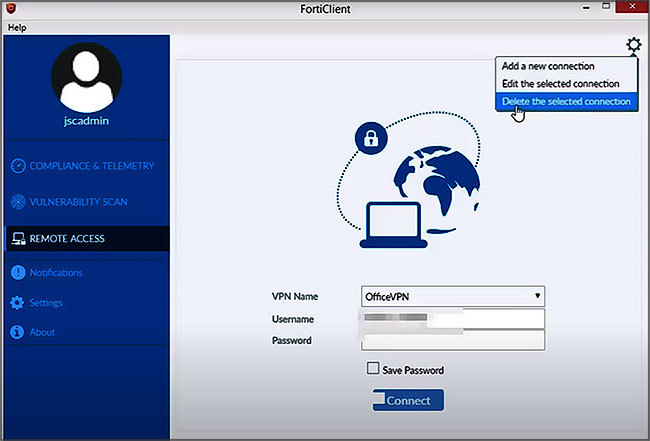Click the About info icon

point(17,332)
